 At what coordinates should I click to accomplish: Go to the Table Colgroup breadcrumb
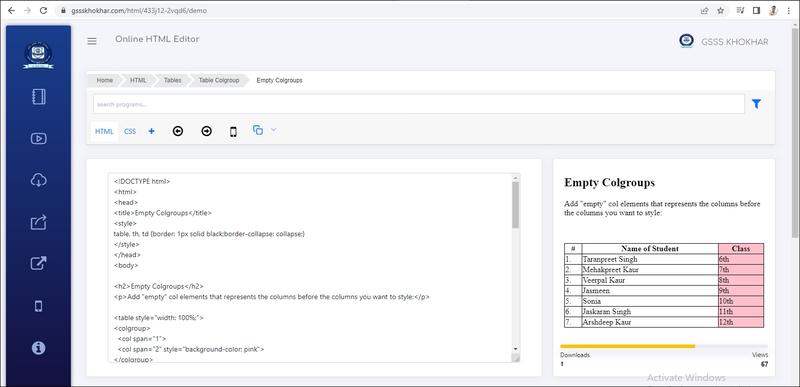(x=219, y=81)
